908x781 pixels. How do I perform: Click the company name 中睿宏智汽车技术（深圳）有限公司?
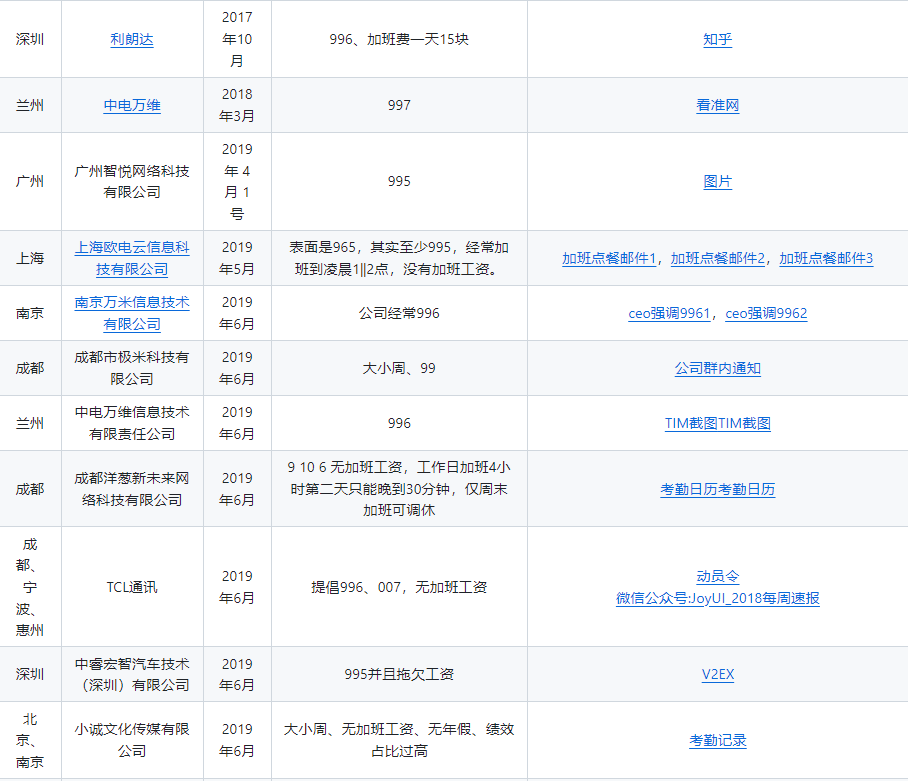[x=132, y=674]
